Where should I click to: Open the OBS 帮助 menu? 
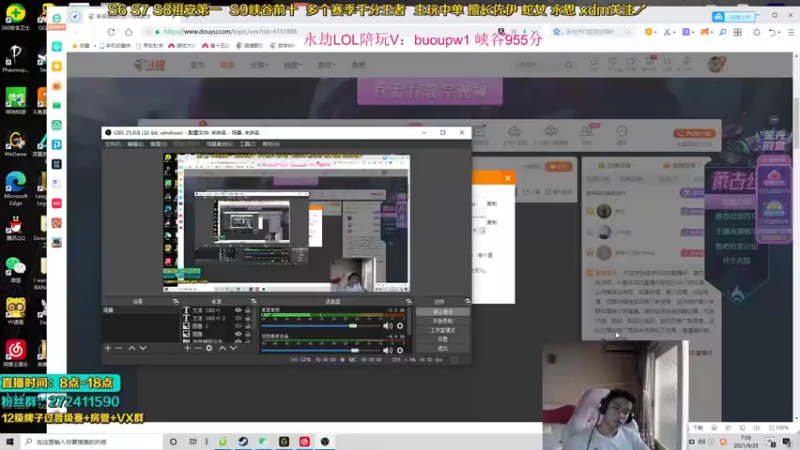pos(271,144)
